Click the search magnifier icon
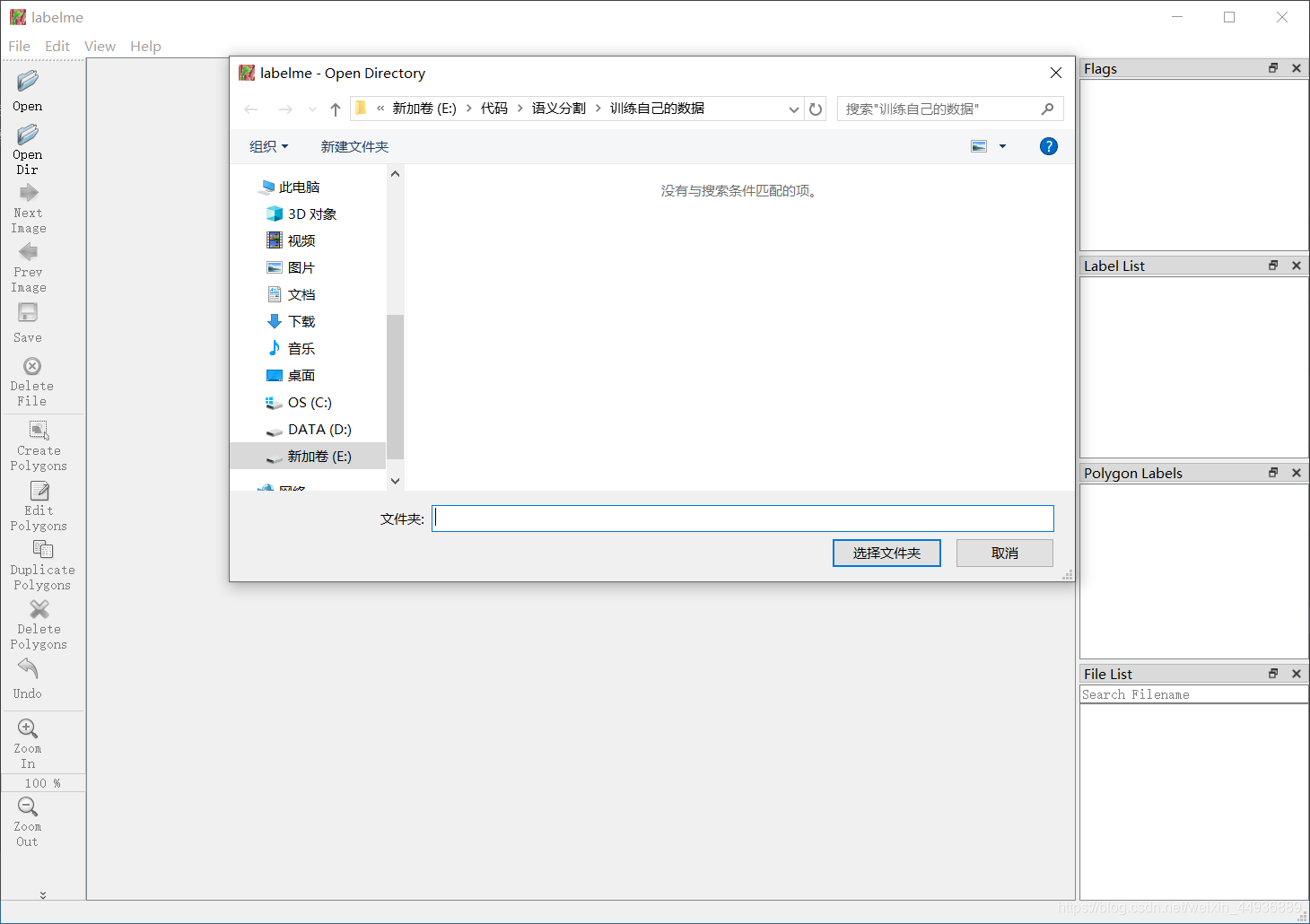Image resolution: width=1310 pixels, height=924 pixels. (1047, 109)
